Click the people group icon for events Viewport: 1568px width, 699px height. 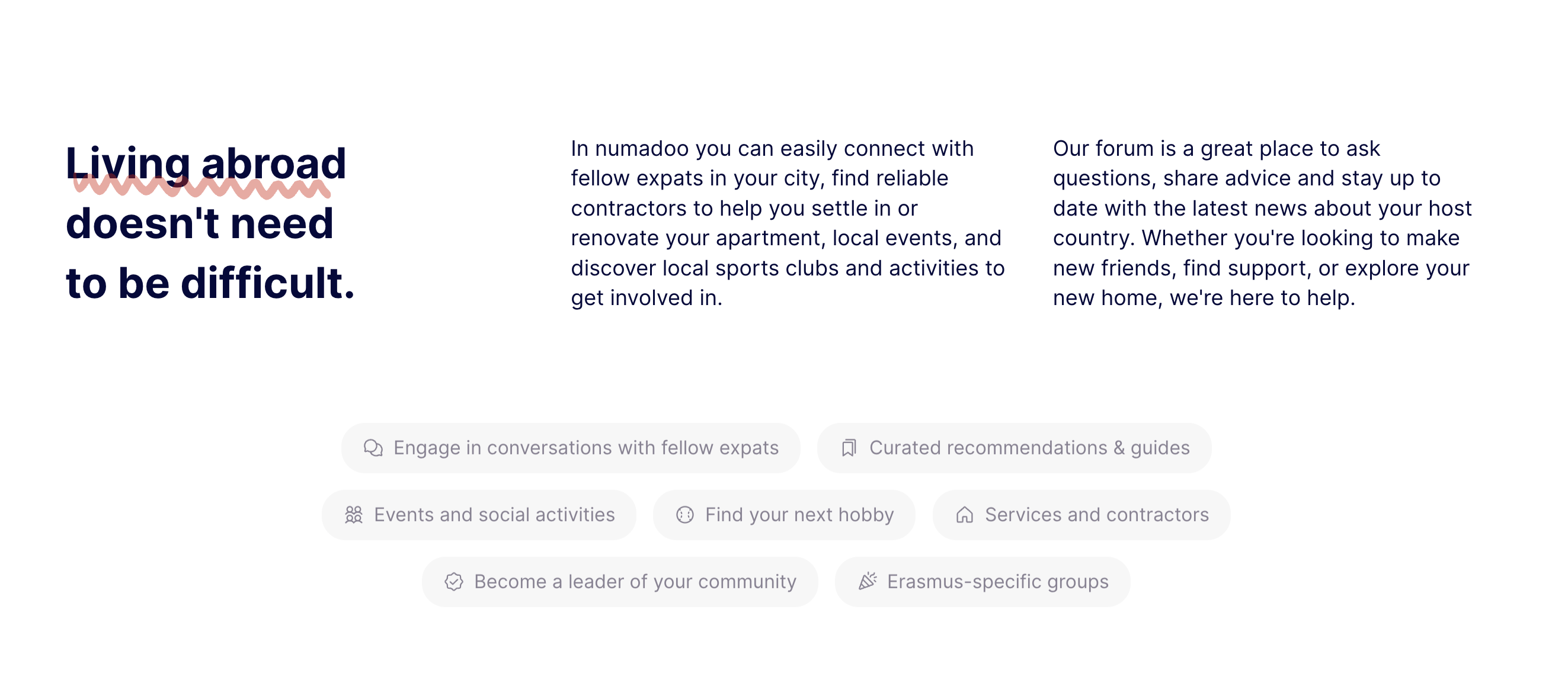click(x=354, y=515)
